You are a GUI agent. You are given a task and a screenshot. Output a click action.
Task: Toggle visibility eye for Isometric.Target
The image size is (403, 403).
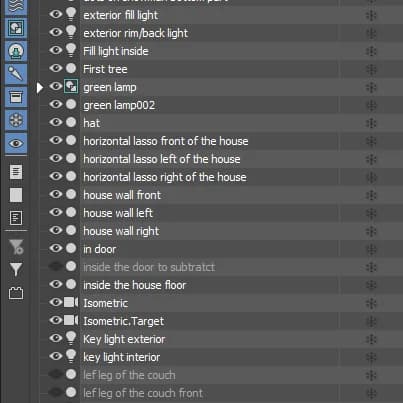pyautogui.click(x=56, y=320)
